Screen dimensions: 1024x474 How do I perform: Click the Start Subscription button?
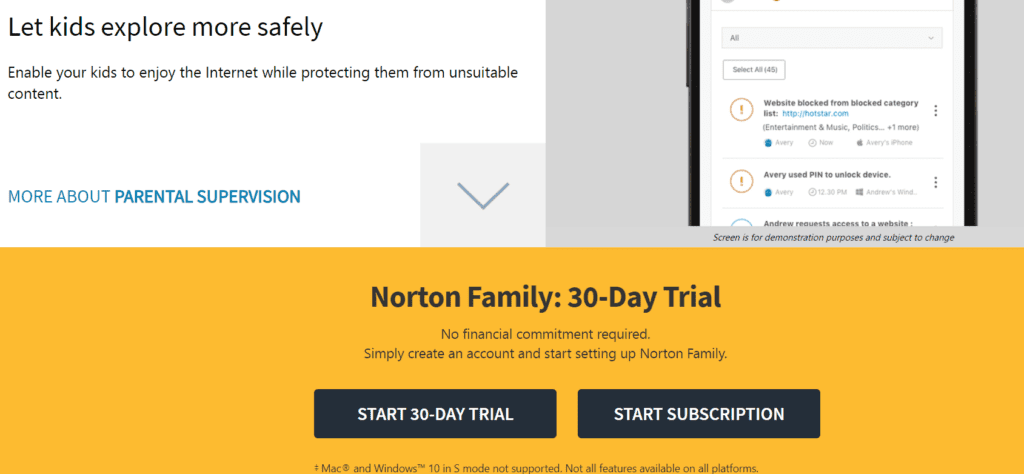point(699,414)
